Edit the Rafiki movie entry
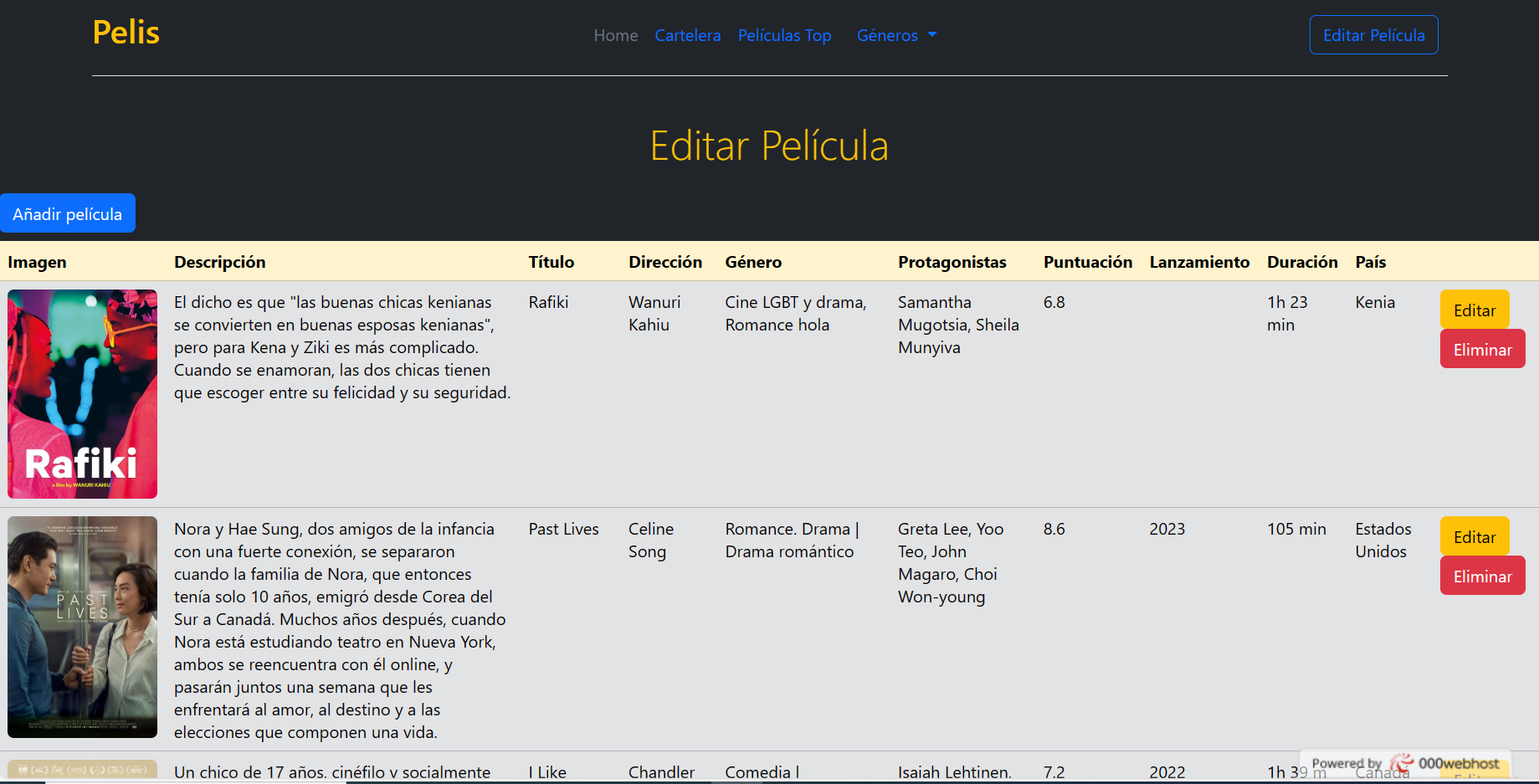Image resolution: width=1539 pixels, height=784 pixels. pos(1474,310)
